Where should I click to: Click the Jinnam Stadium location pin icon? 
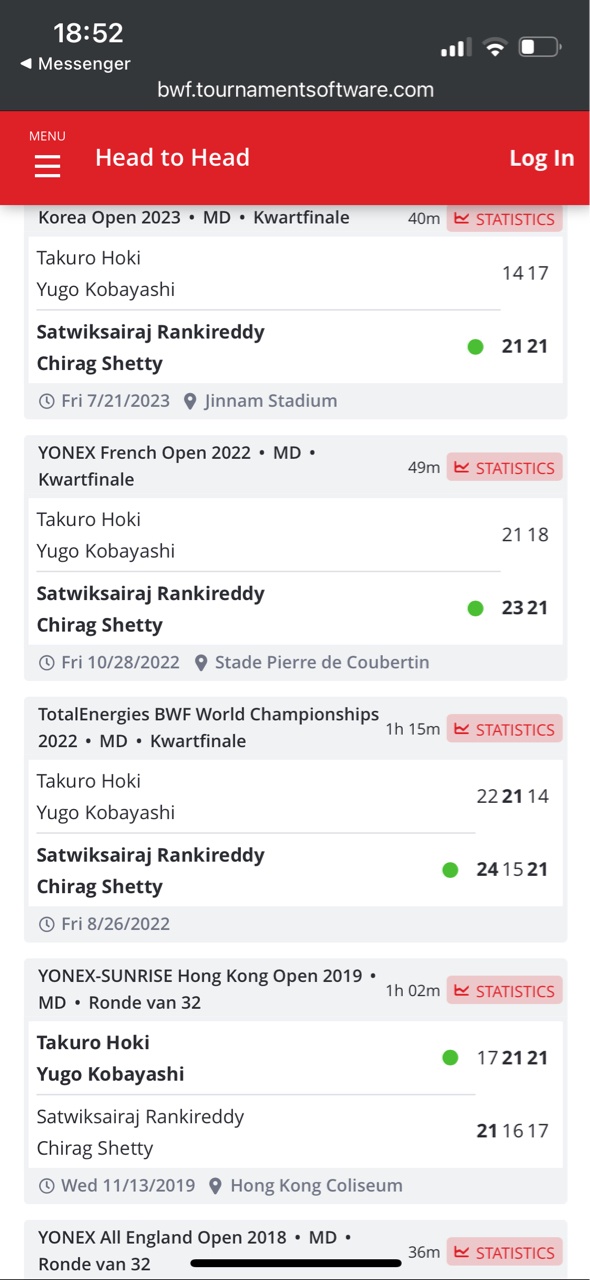click(x=191, y=401)
